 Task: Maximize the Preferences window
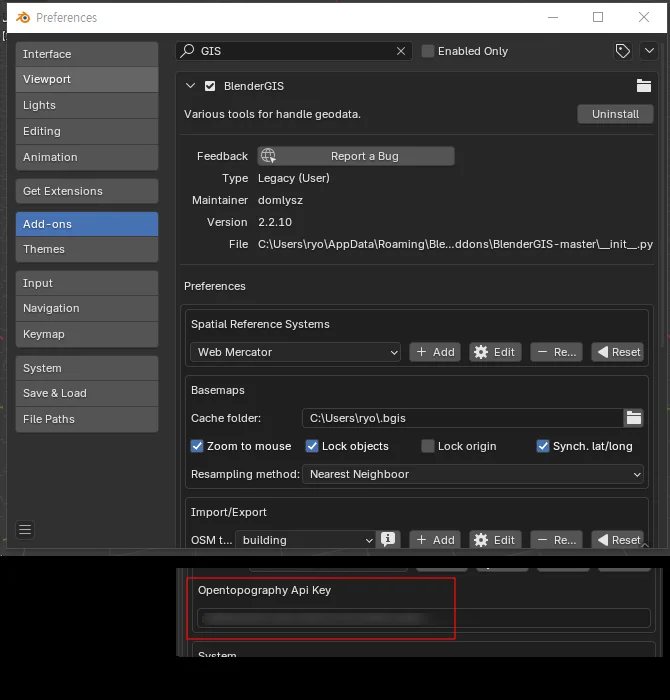598,17
